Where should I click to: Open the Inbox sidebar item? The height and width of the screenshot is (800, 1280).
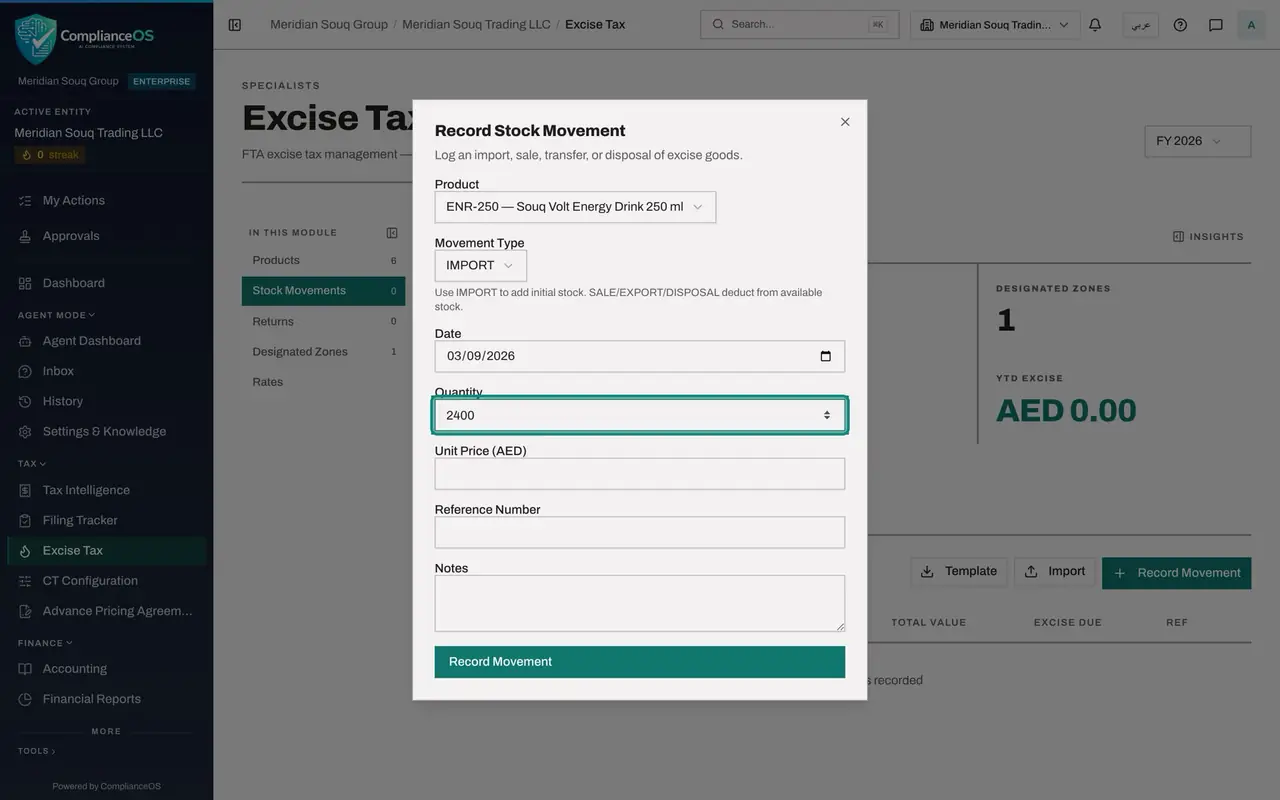(106, 371)
